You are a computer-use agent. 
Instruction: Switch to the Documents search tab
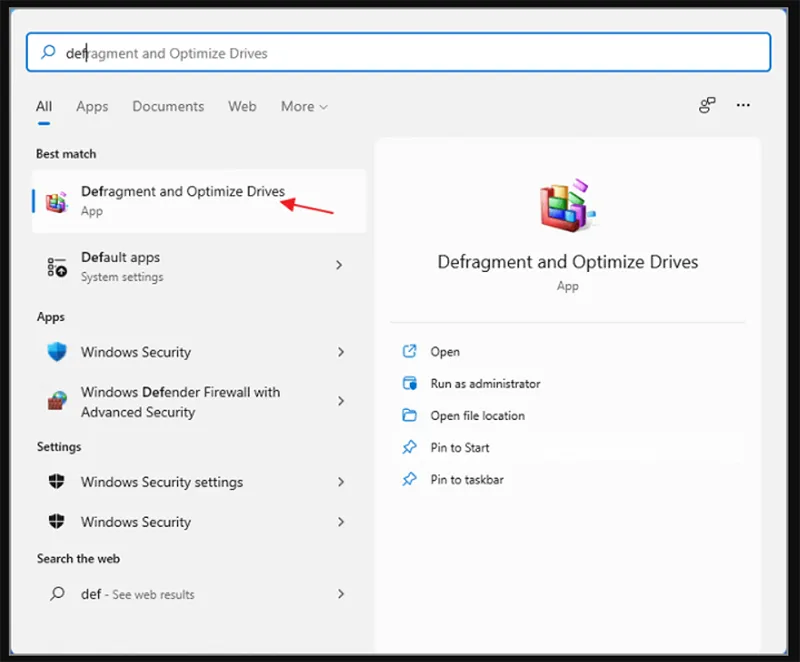168,106
